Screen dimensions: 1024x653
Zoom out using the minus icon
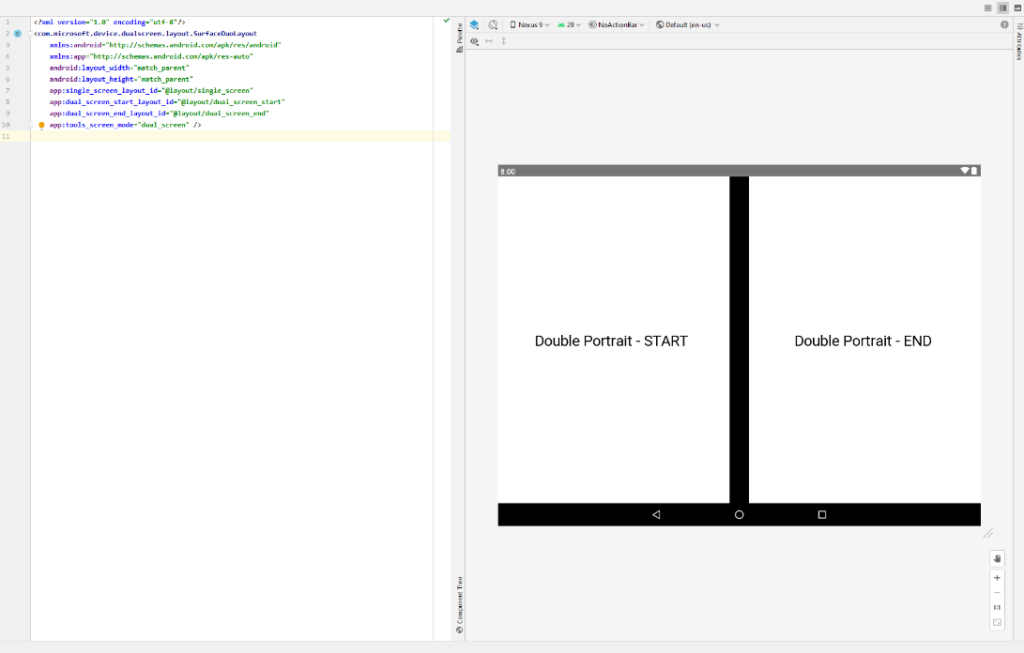tap(997, 592)
